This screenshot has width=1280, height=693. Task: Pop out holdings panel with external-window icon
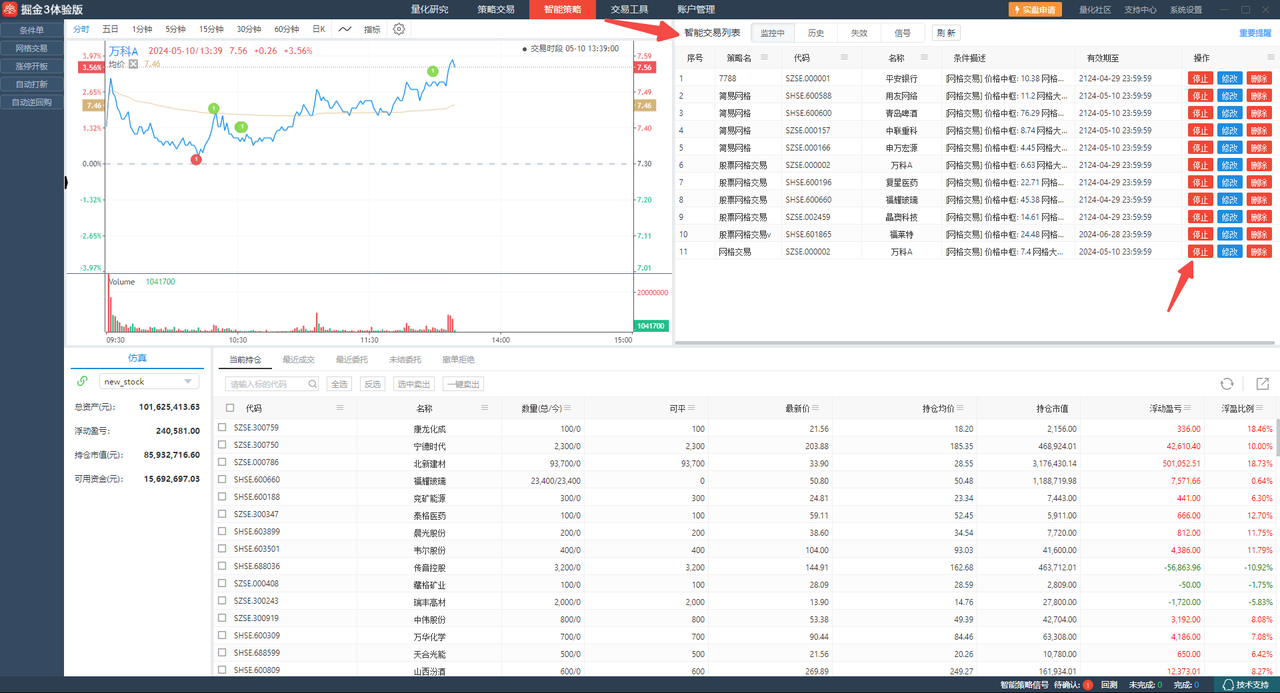pyautogui.click(x=1262, y=384)
